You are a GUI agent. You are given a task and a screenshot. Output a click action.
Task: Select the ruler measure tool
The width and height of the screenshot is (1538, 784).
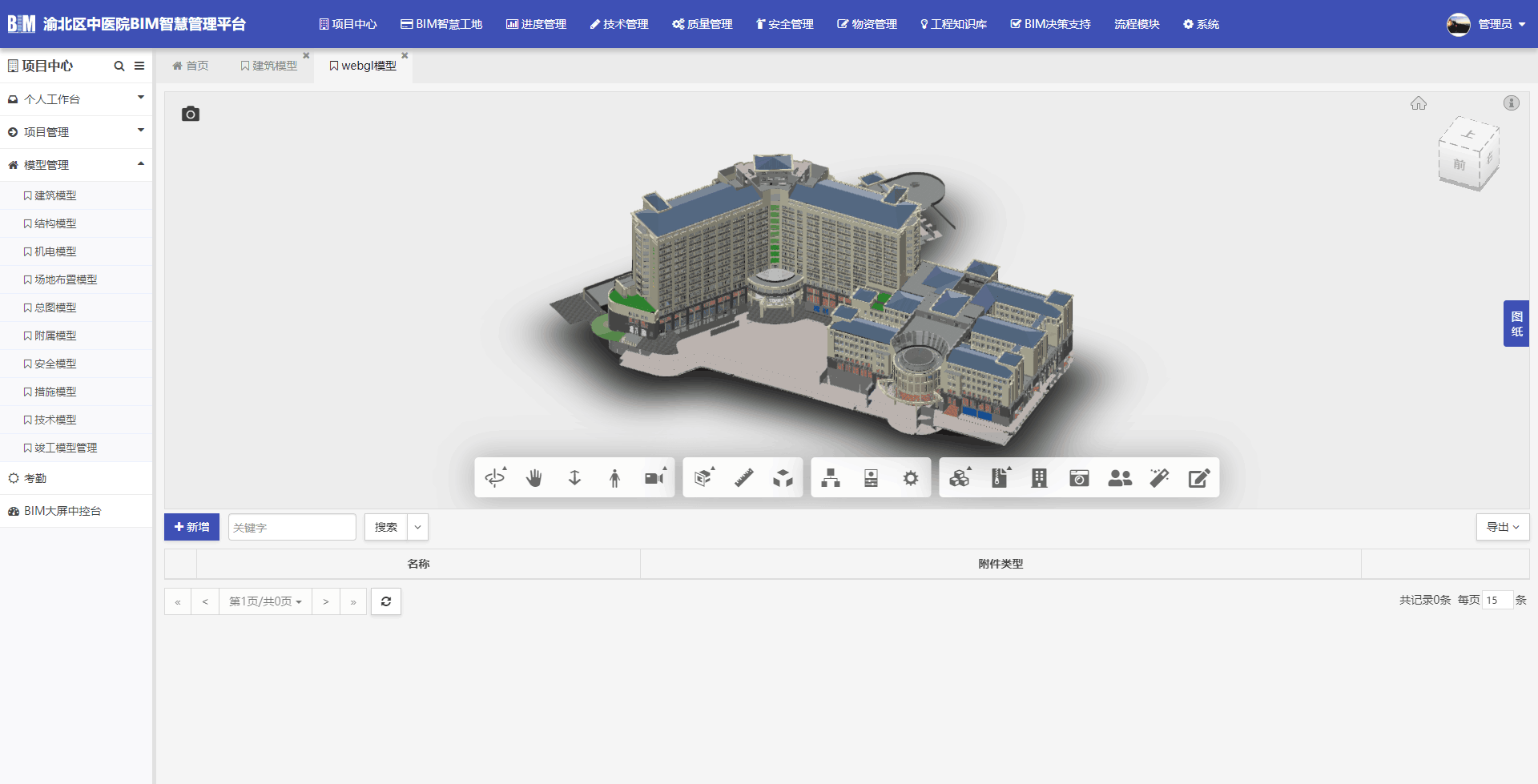pyautogui.click(x=743, y=478)
